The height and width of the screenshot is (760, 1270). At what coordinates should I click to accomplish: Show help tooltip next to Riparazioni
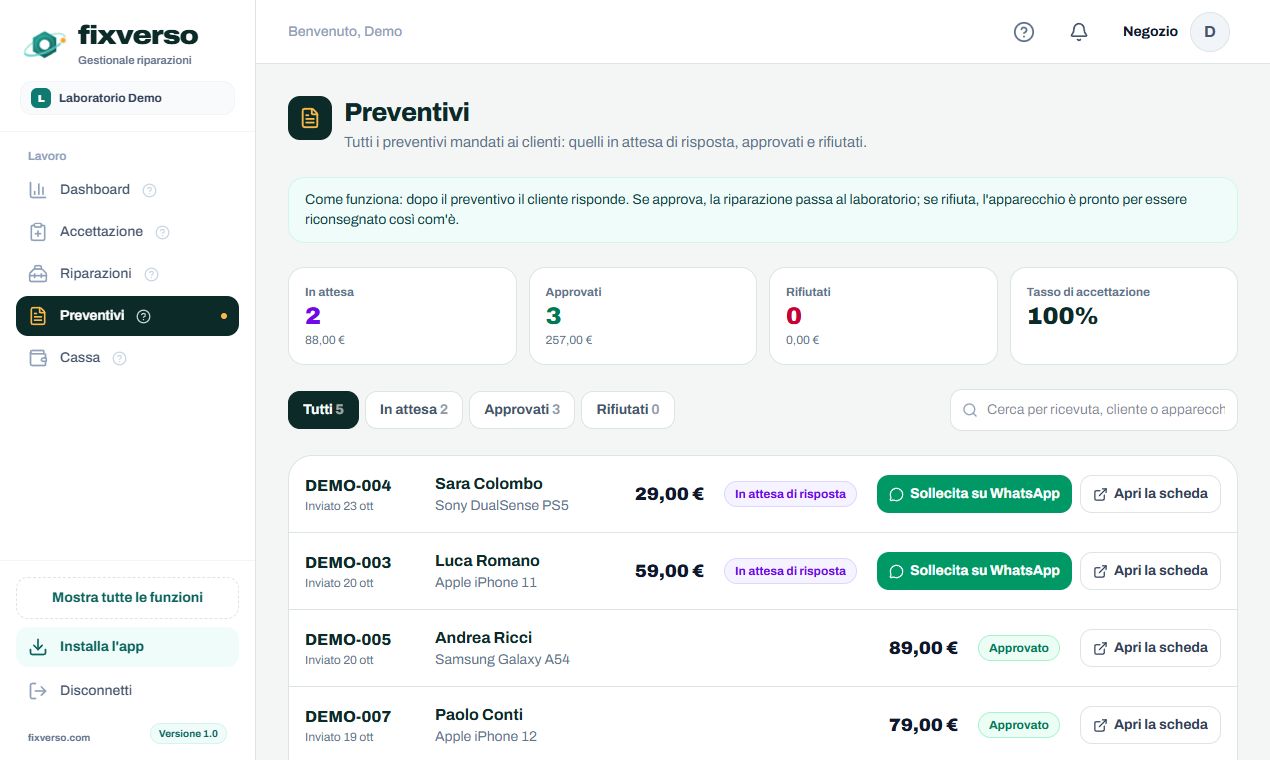(x=152, y=274)
